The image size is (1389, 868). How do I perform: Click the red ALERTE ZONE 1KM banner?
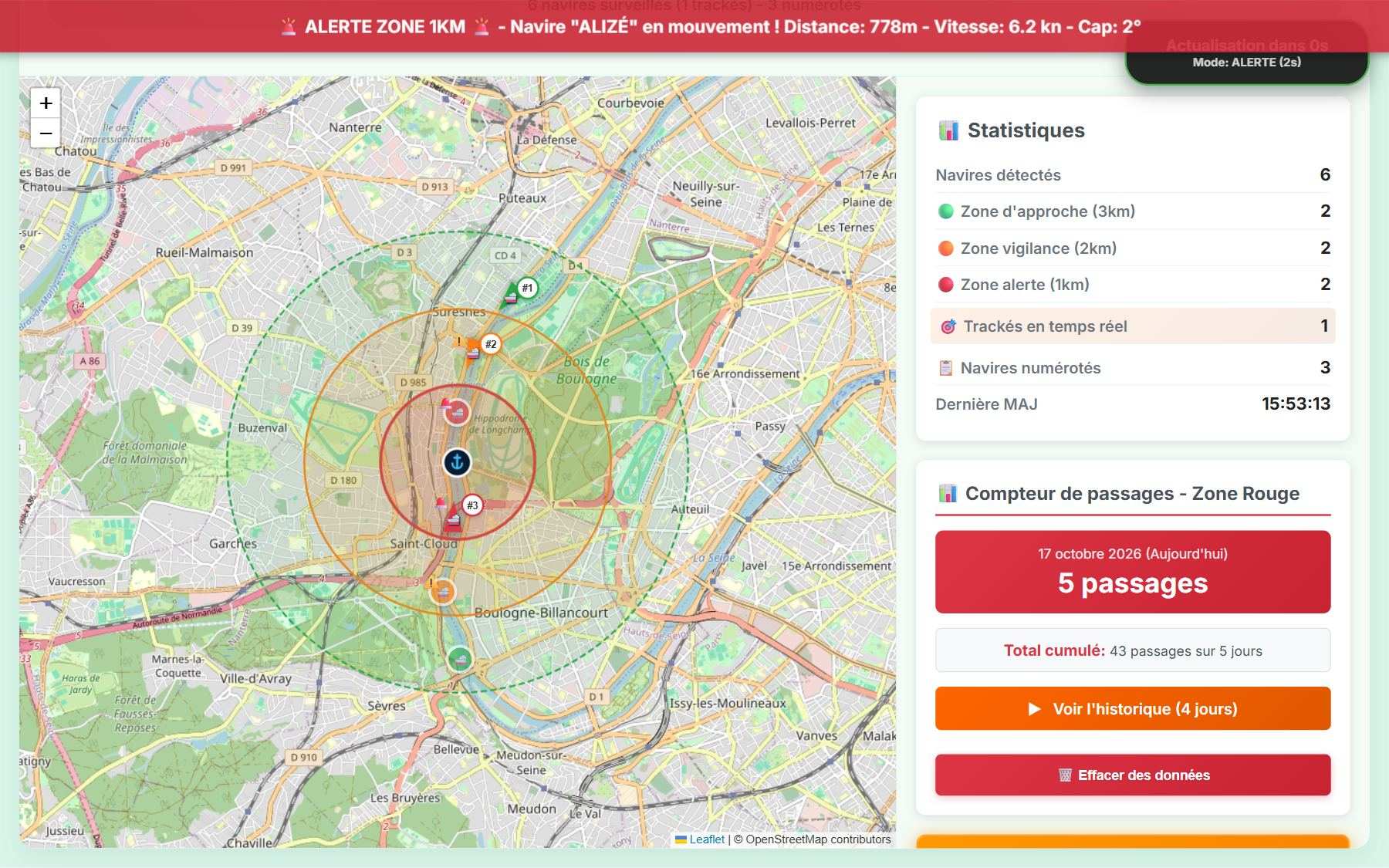694,26
